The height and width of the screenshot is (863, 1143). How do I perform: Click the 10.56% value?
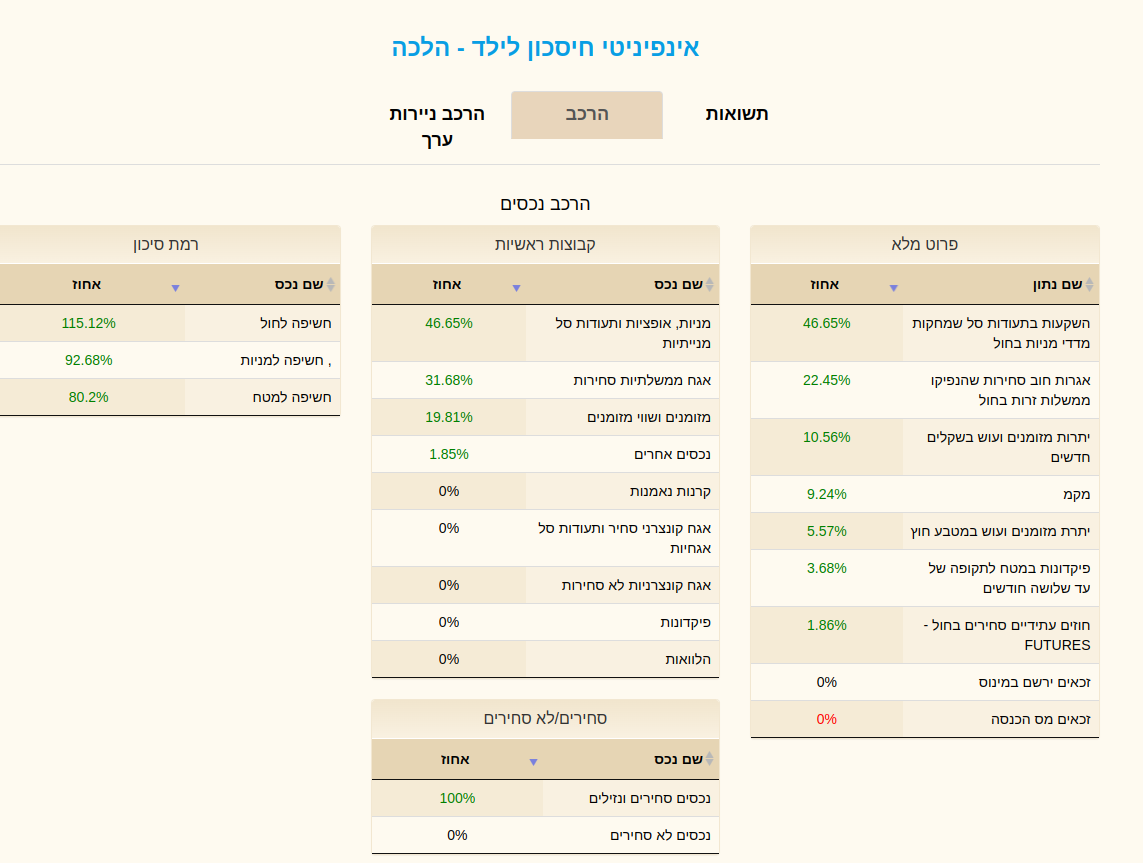(x=827, y=437)
